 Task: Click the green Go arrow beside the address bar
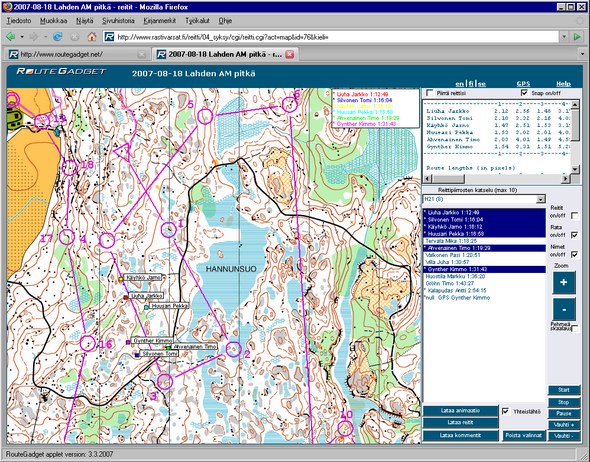(576, 37)
